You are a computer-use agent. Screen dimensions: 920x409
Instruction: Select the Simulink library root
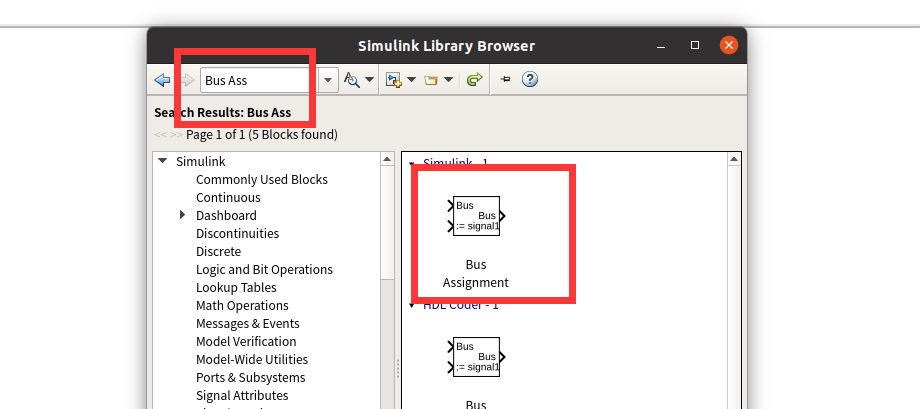click(201, 161)
